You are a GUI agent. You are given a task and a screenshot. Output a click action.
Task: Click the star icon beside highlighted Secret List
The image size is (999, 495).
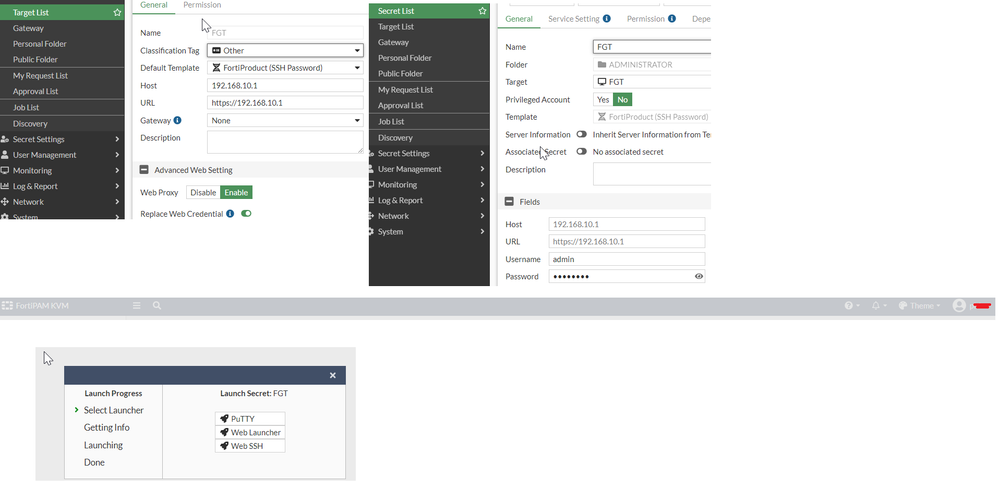coord(482,11)
